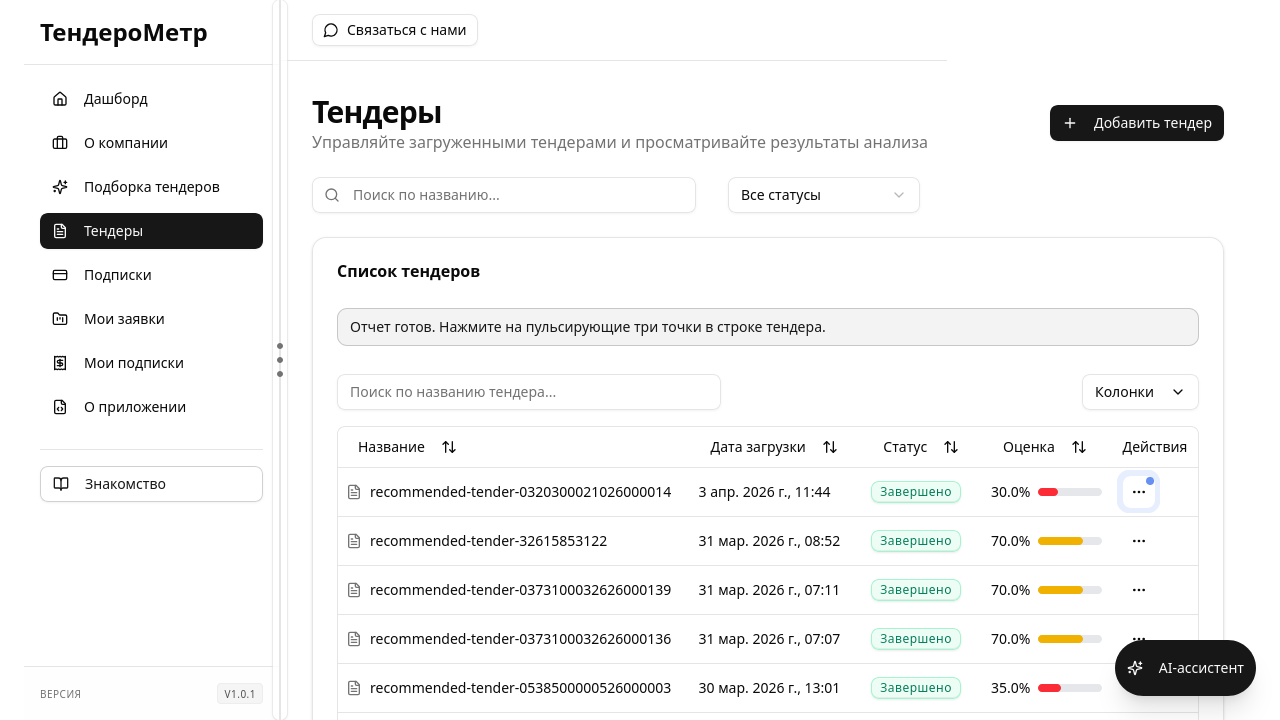This screenshot has height=720, width=1280.
Task: Sort by Дата загрузки column arrows
Action: (830, 447)
